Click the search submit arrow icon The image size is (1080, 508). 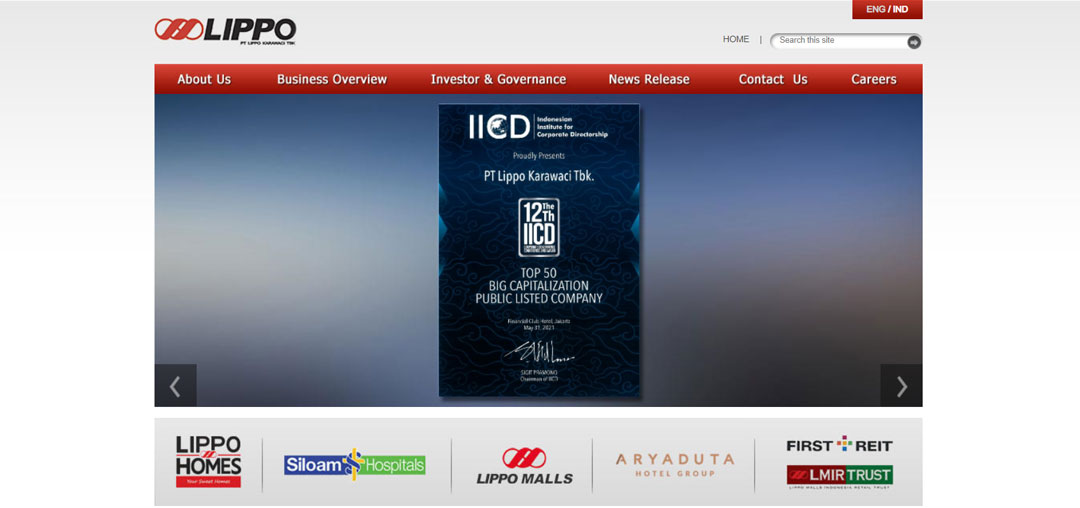(913, 42)
